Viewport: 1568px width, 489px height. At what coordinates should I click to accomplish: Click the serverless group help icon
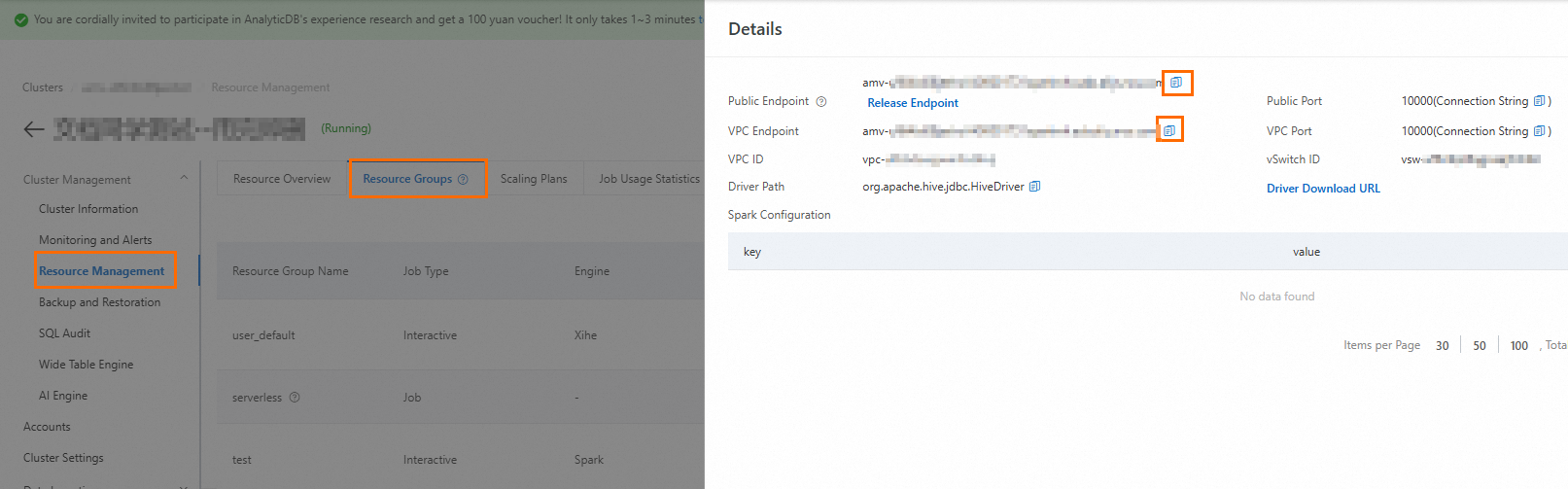295,398
